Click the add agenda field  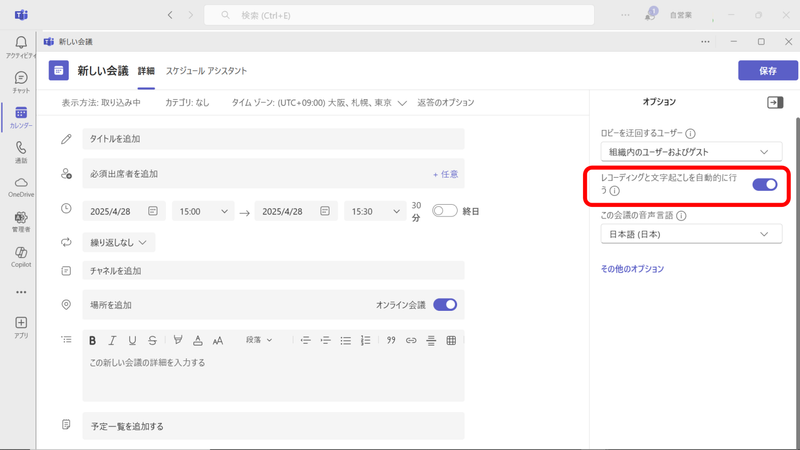pos(273,426)
